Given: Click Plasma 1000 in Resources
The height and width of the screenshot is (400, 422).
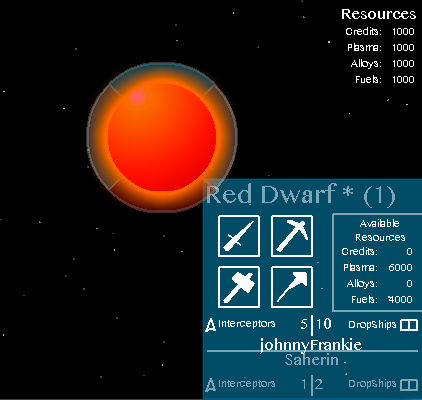Looking at the screenshot, I should (381, 48).
